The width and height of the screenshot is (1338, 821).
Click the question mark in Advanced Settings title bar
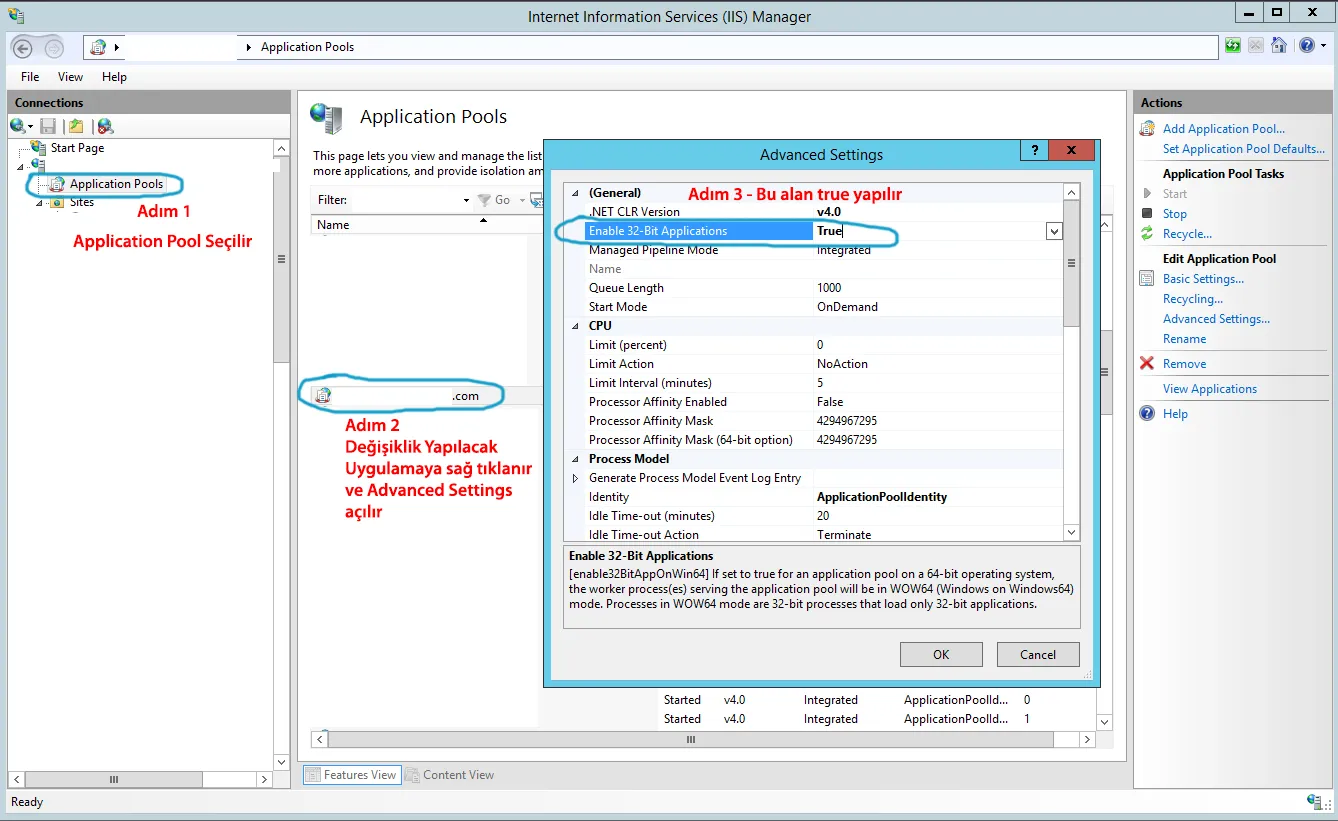point(1035,150)
